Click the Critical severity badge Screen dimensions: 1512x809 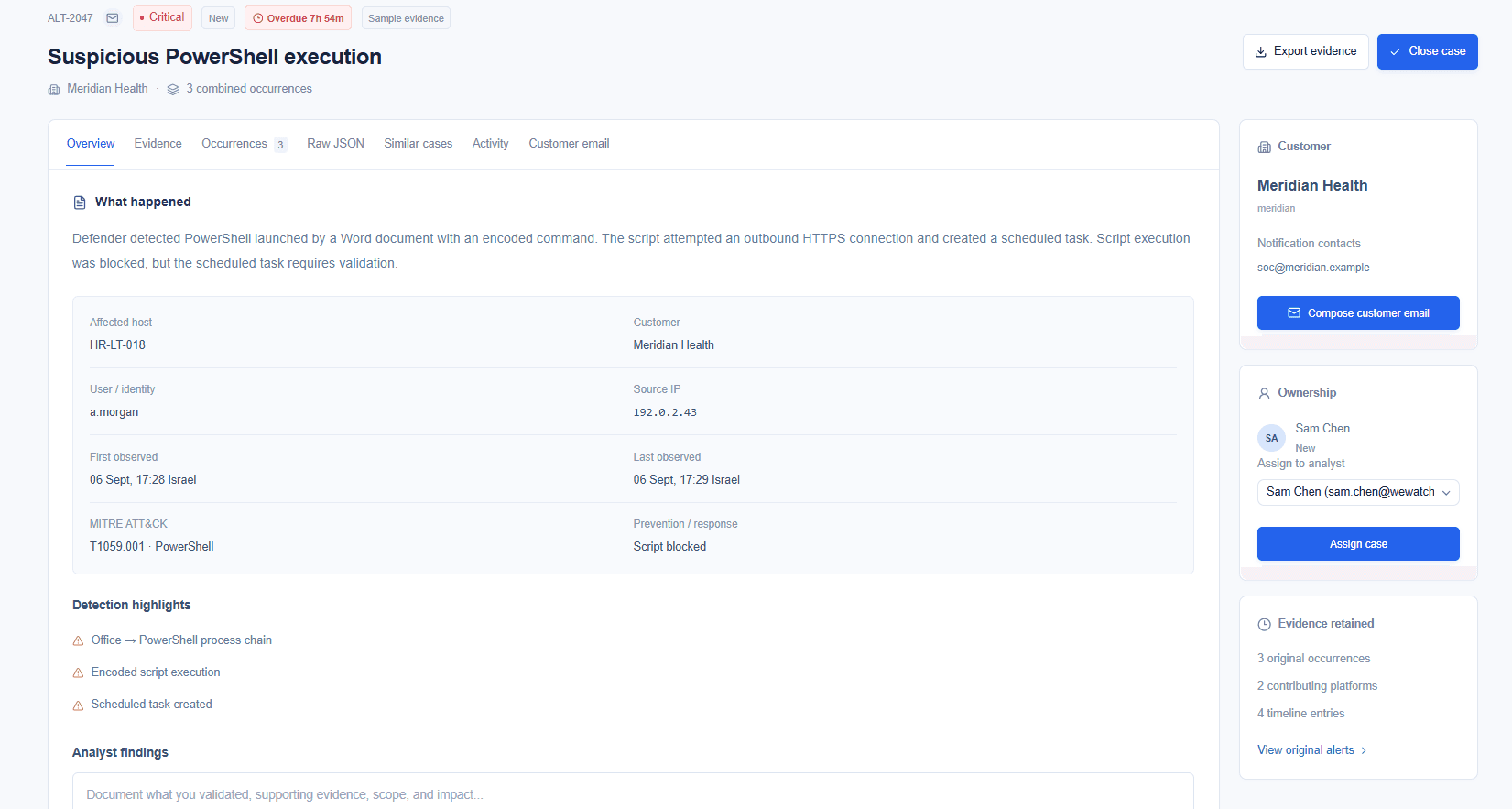pos(162,17)
